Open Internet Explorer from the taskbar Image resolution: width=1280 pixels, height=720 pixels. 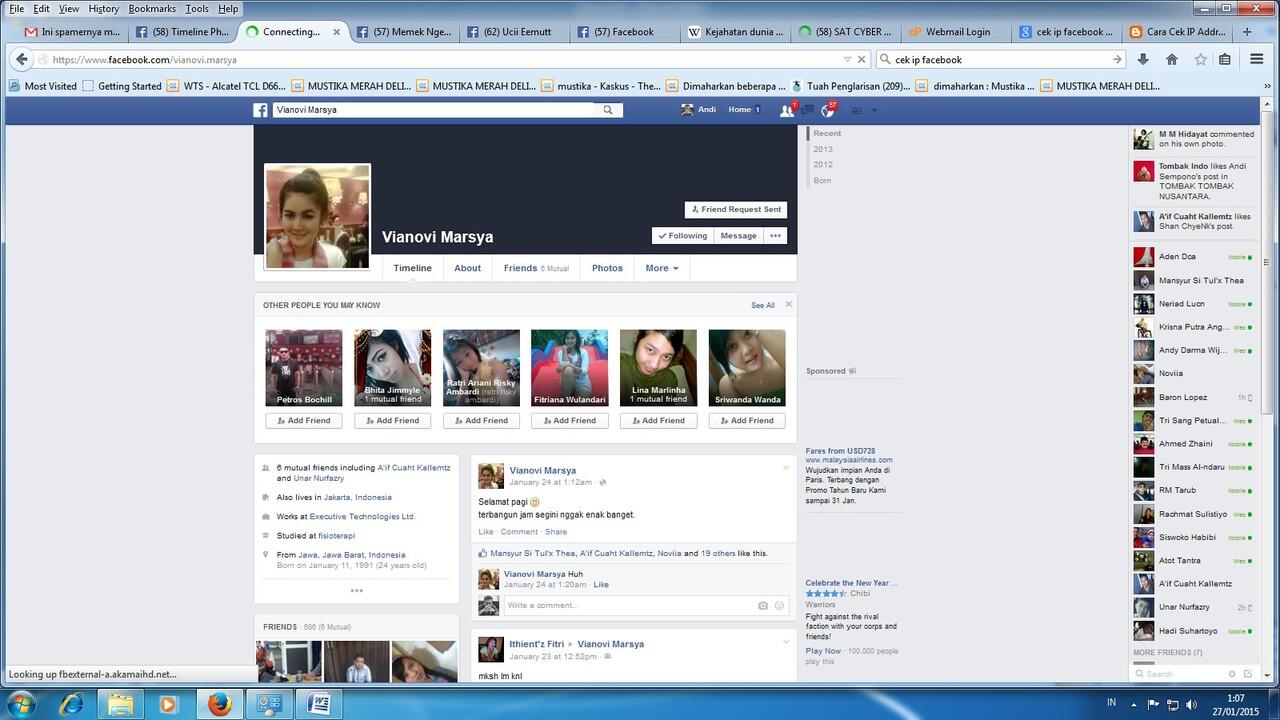click(71, 704)
